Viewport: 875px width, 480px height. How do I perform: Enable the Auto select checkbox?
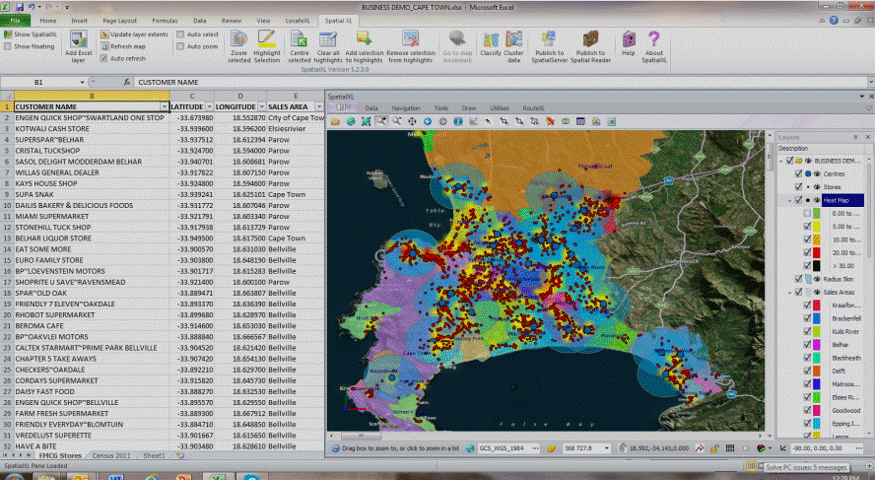[180, 34]
